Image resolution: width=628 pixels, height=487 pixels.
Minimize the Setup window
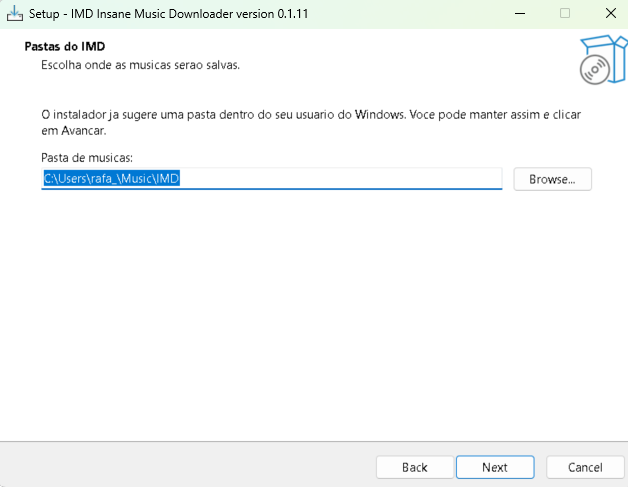[x=520, y=14]
